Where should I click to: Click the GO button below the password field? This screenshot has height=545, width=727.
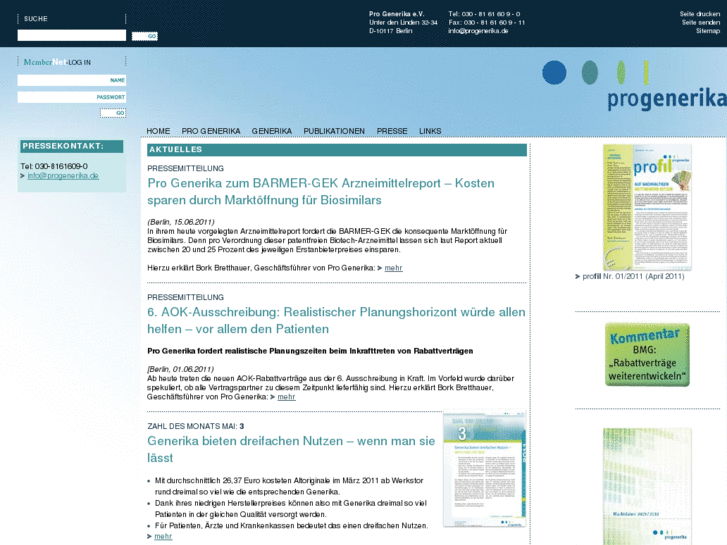coord(113,113)
